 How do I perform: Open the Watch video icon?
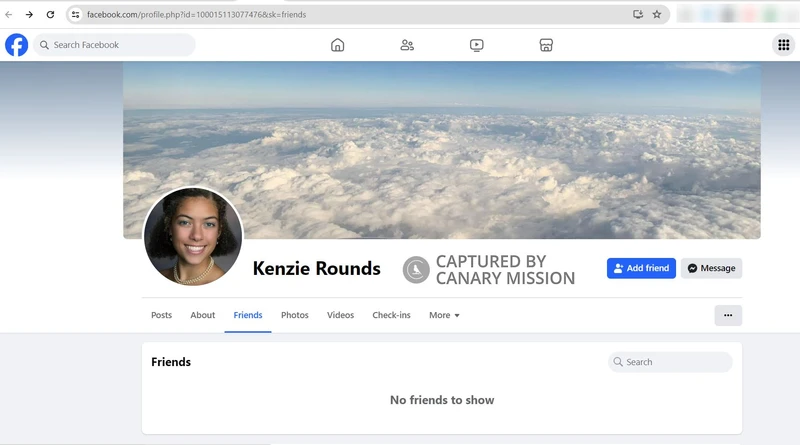click(x=477, y=45)
